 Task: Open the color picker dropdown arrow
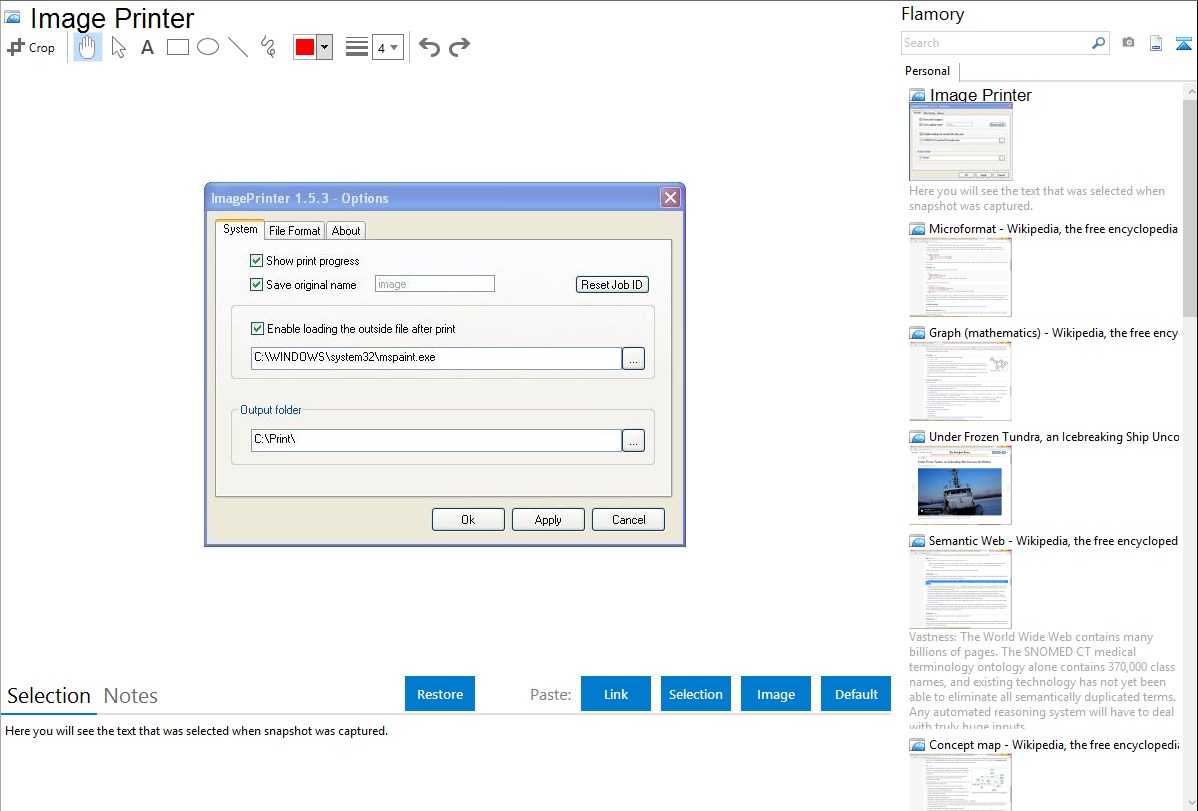324,47
